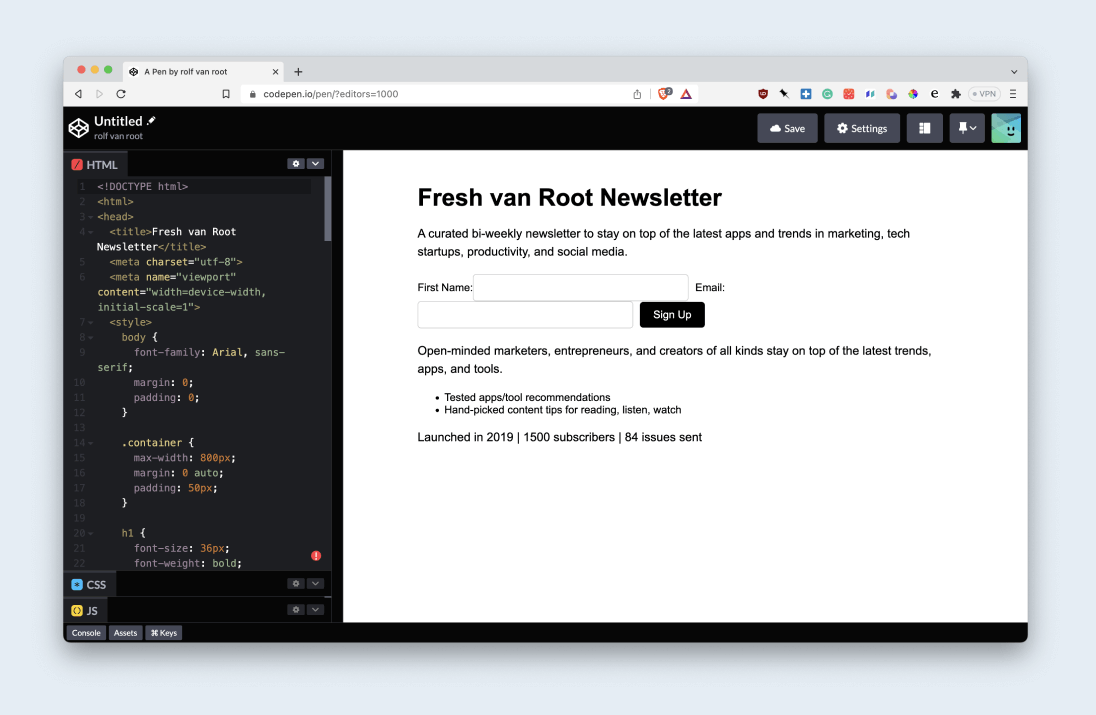
Task: Collapse the h1 rule fold arrow
Action: click(91, 533)
